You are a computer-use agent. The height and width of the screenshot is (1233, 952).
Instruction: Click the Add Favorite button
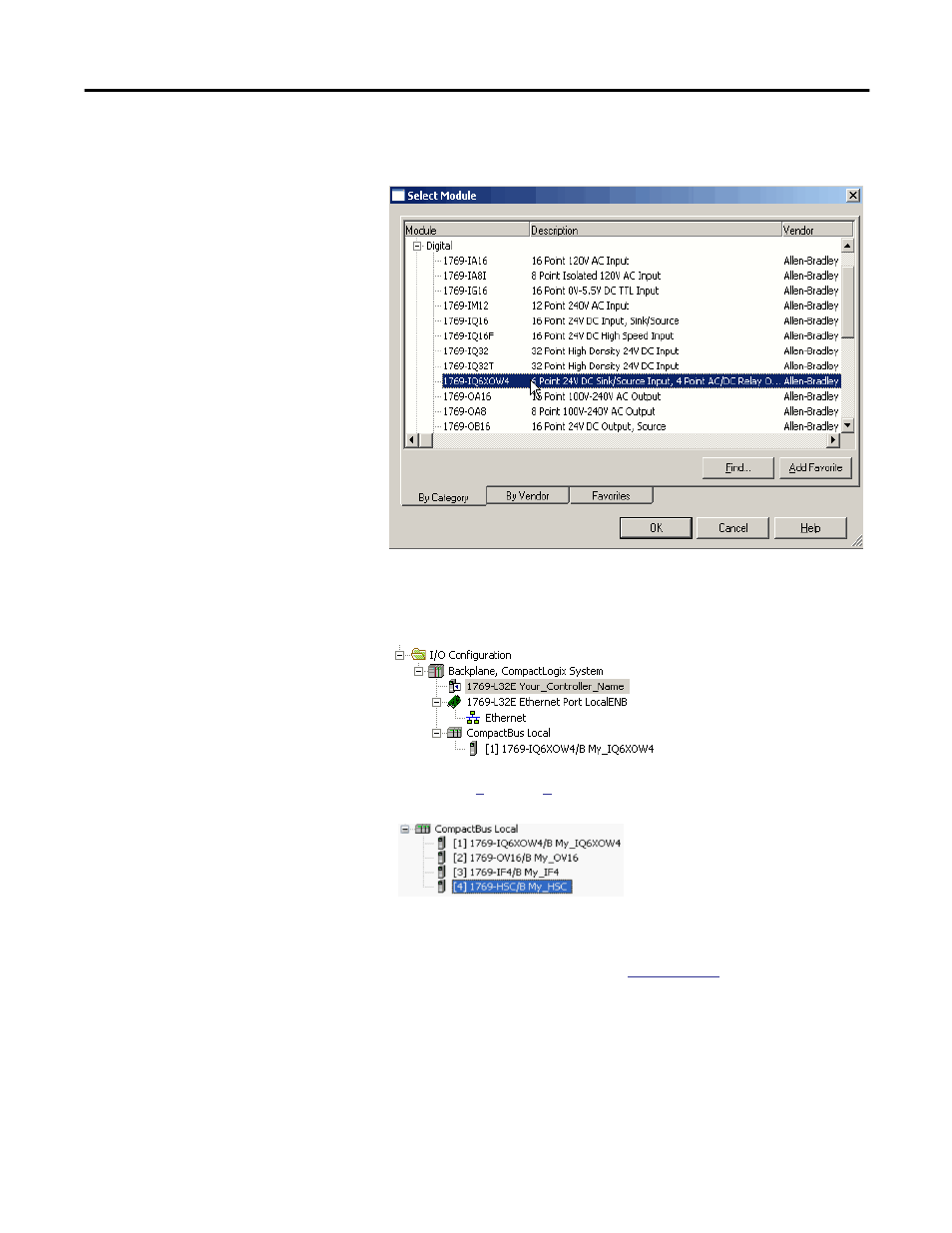[x=815, y=467]
